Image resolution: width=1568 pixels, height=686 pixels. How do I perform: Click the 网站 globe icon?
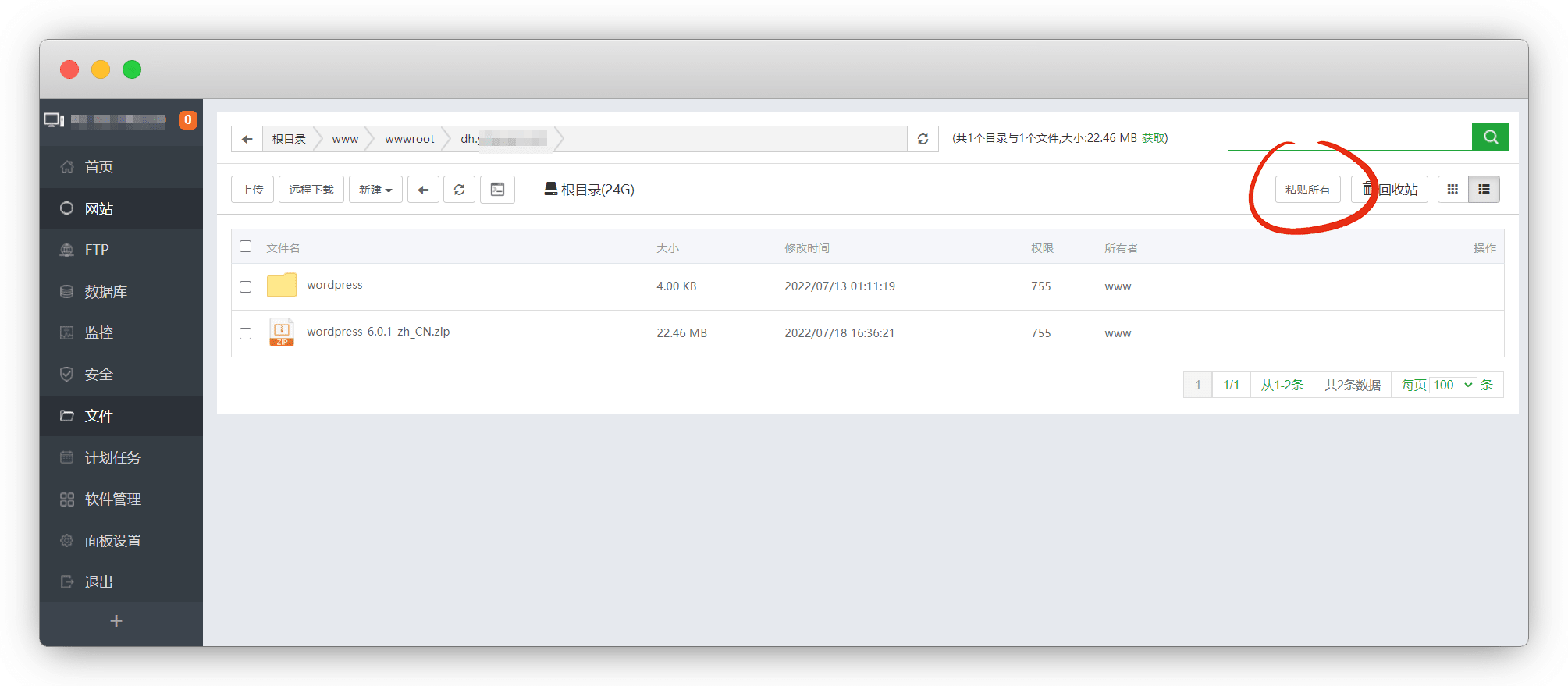pos(67,208)
